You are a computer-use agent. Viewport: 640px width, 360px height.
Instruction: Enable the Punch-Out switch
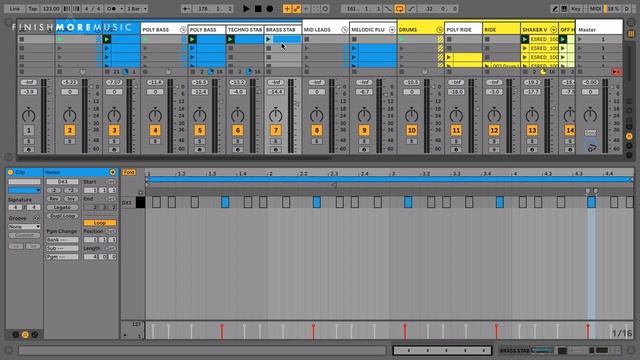[411, 9]
